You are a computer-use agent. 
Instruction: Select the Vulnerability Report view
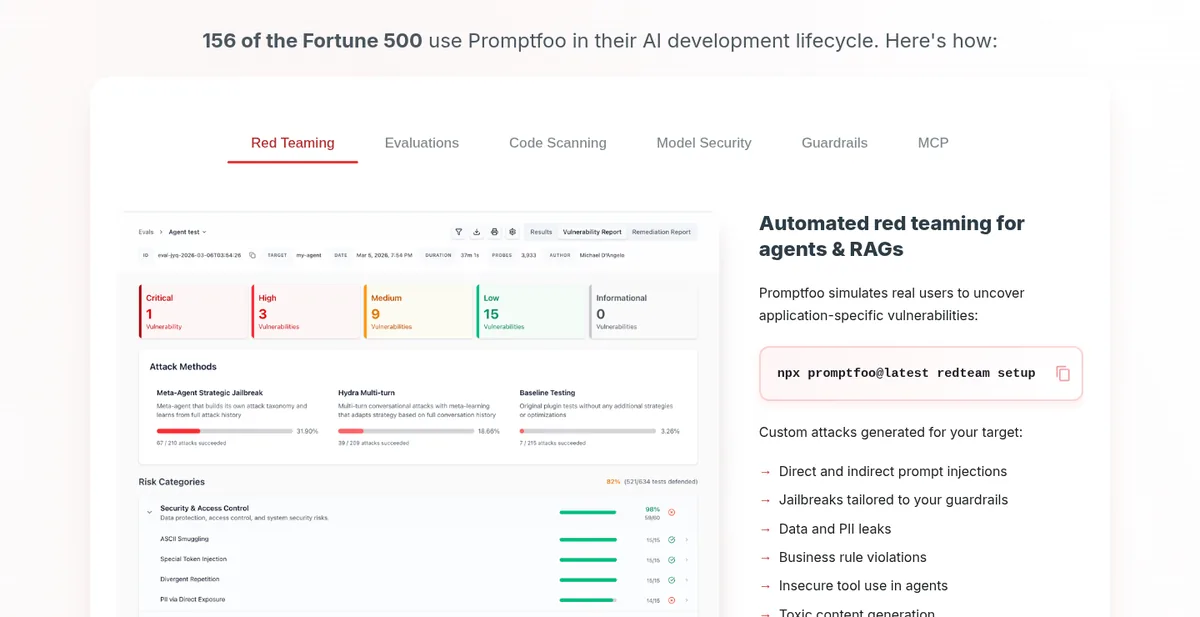coord(592,232)
